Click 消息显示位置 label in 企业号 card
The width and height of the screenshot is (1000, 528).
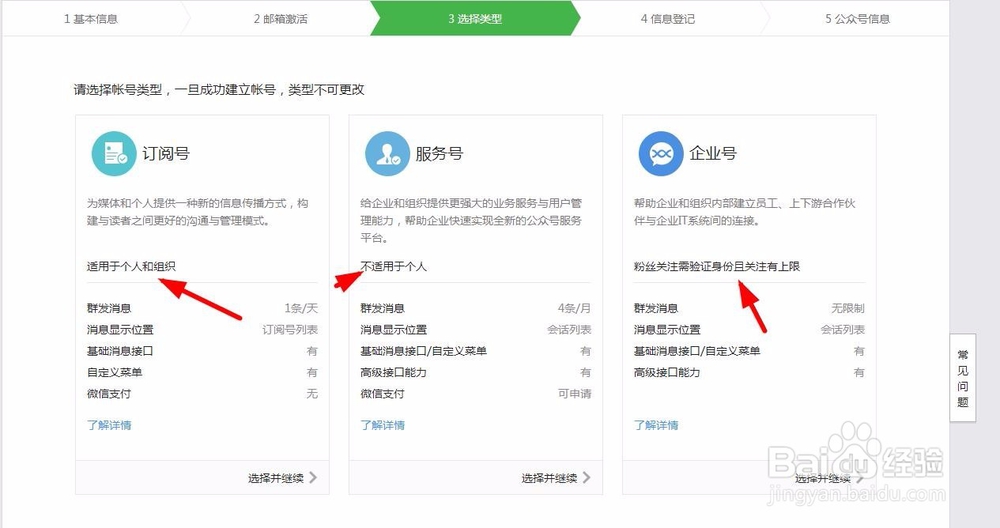pos(667,329)
